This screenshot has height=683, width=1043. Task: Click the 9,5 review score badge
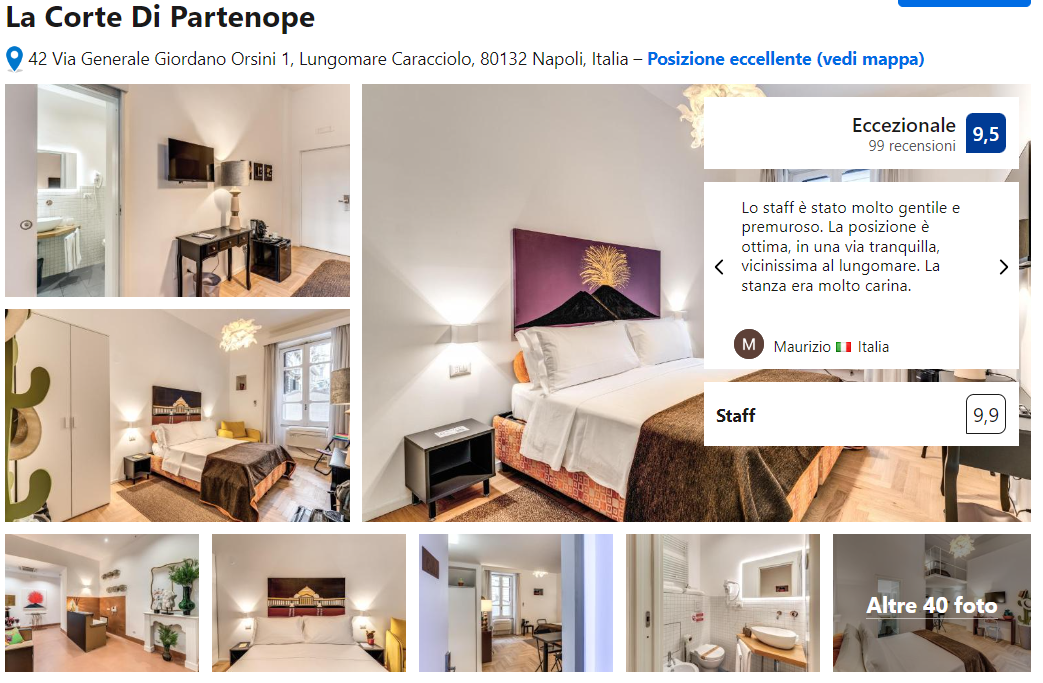pos(985,134)
